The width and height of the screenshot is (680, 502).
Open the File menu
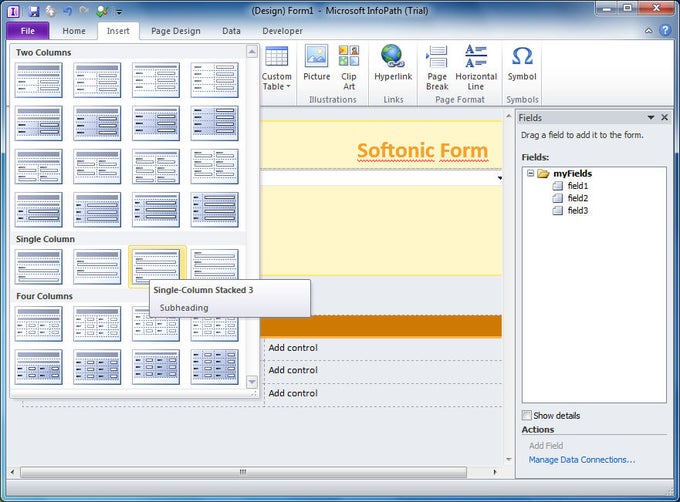[x=26, y=31]
